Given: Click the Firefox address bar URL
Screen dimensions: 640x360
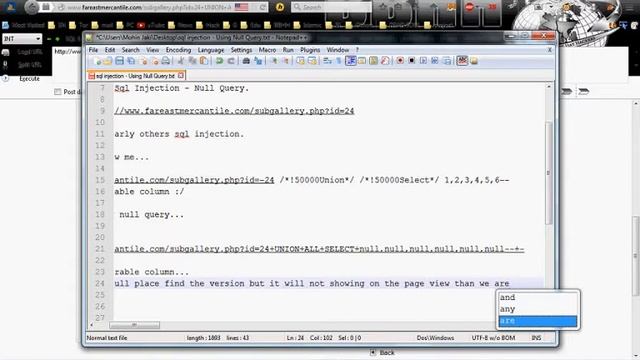Looking at the screenshot, I should pos(149,7).
